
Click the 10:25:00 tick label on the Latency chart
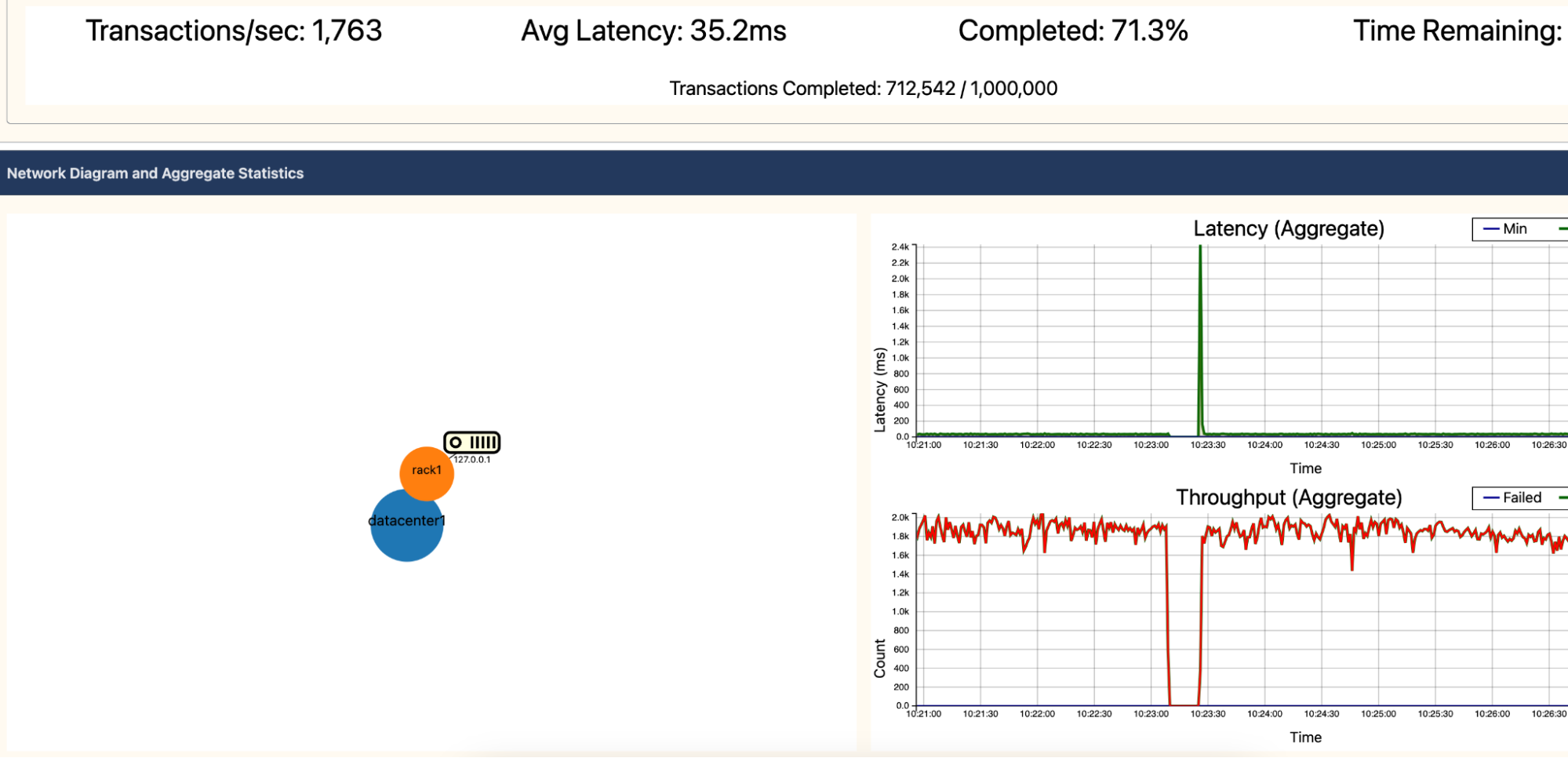tap(1378, 445)
